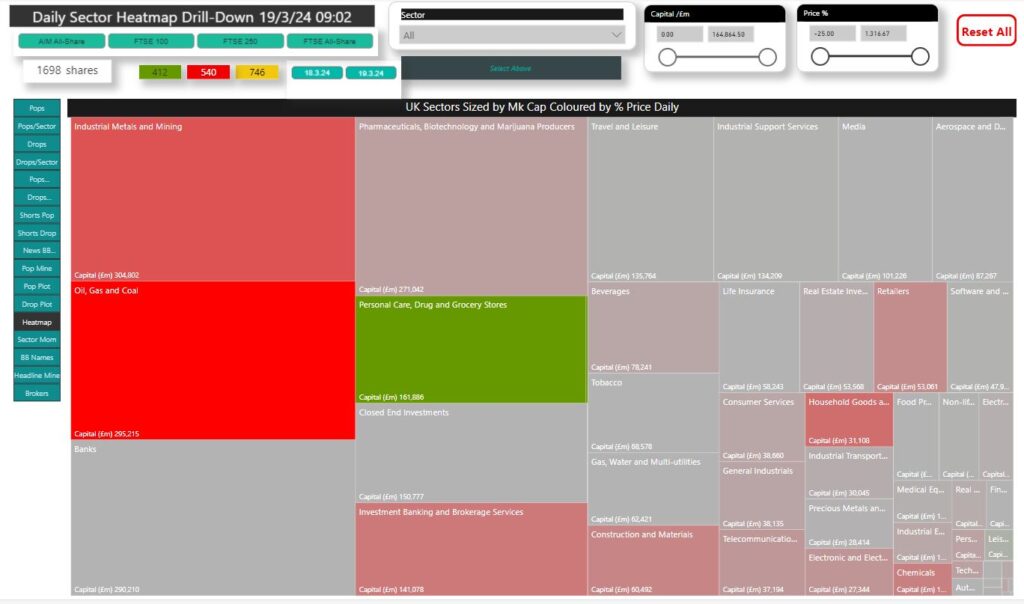This screenshot has width=1024, height=604.
Task: Click Personal Care, Drug and Grocery Stores tile
Action: pos(470,350)
